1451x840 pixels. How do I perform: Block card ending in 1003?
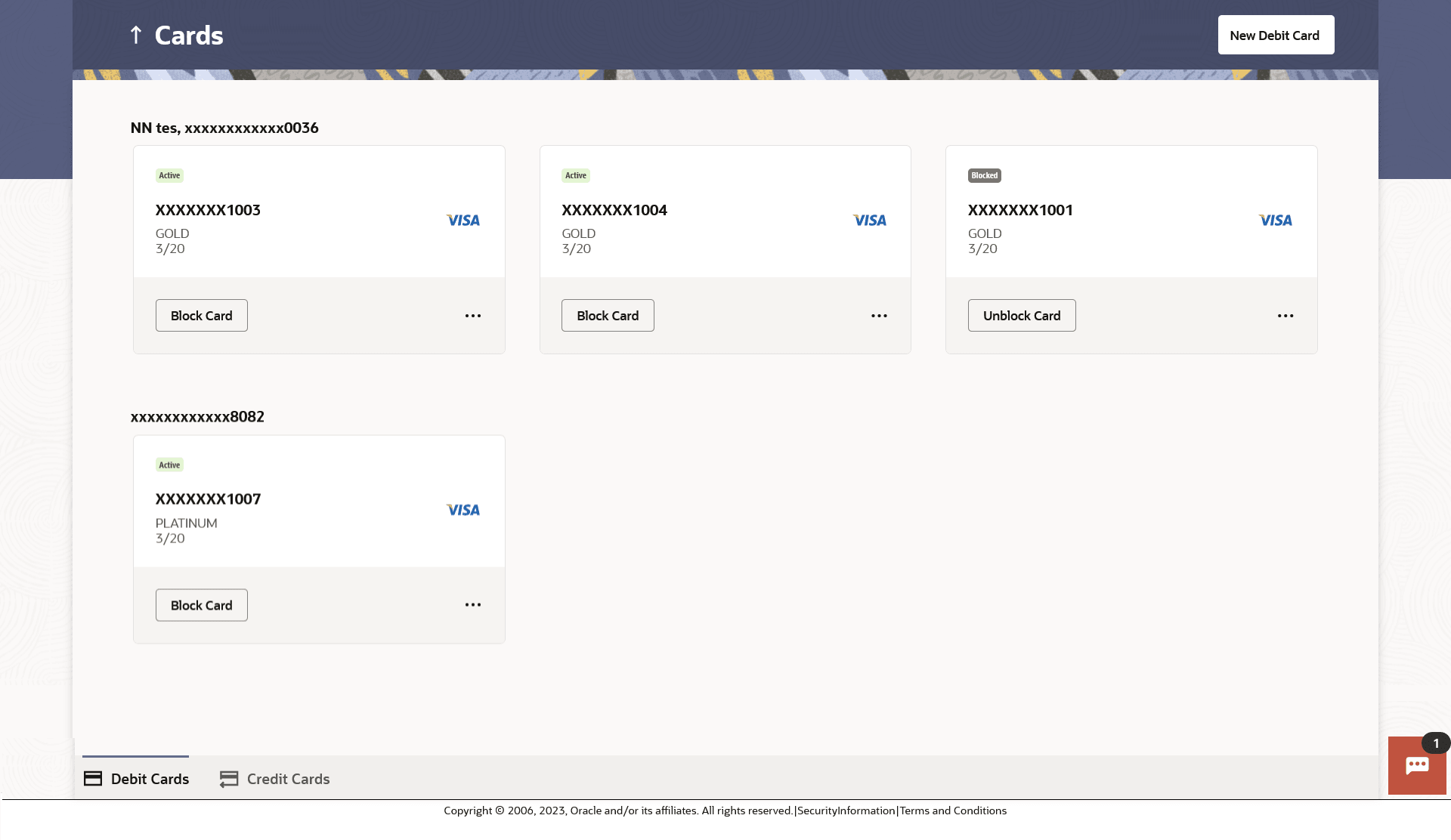click(202, 316)
